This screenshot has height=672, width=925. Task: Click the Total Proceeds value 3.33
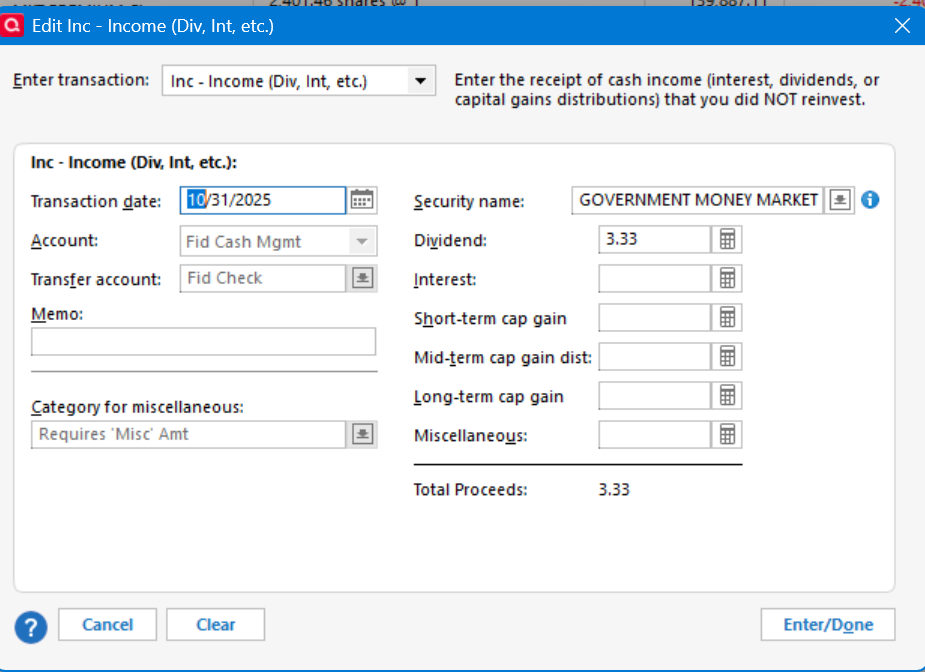(614, 490)
